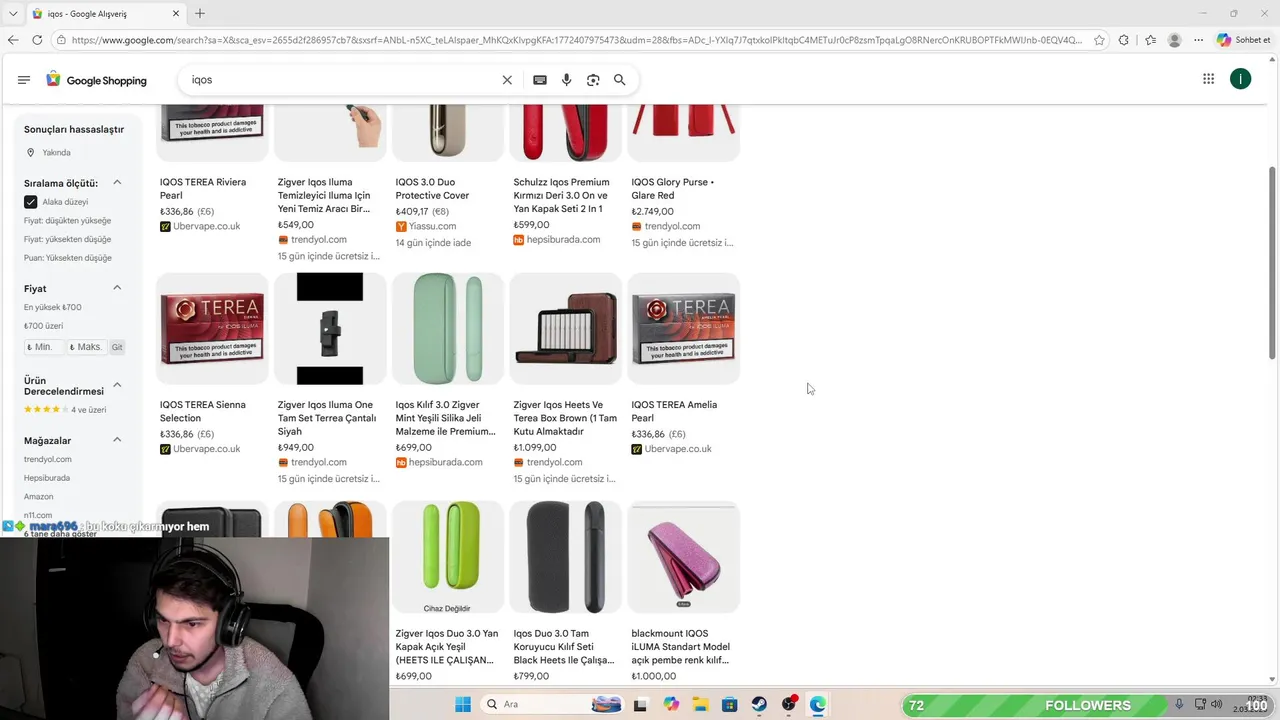Collapse the Mağazalar section
This screenshot has height=720, width=1280.
pyautogui.click(x=117, y=440)
